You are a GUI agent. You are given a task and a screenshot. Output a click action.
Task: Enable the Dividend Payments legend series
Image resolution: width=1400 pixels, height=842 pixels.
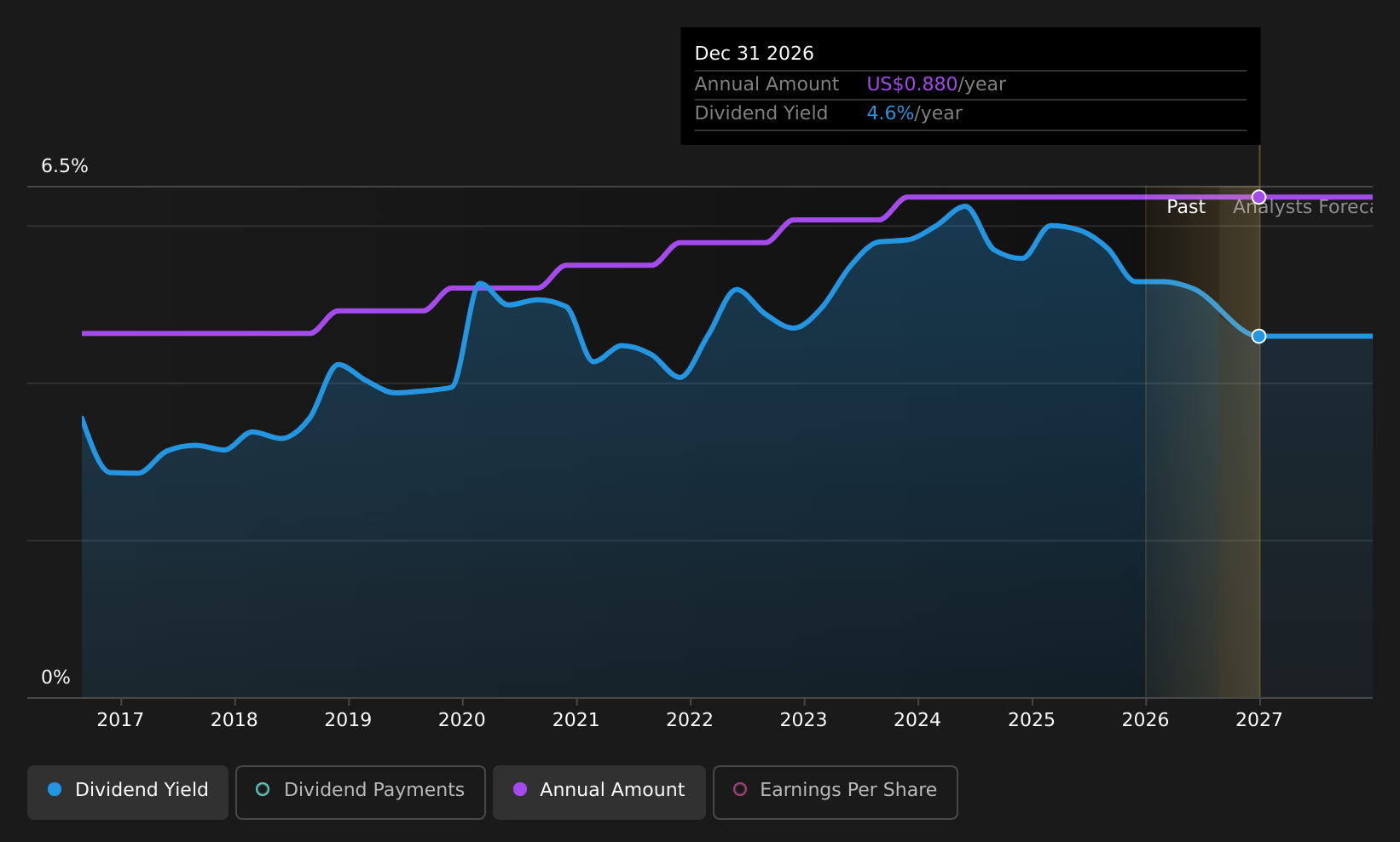[x=361, y=793]
